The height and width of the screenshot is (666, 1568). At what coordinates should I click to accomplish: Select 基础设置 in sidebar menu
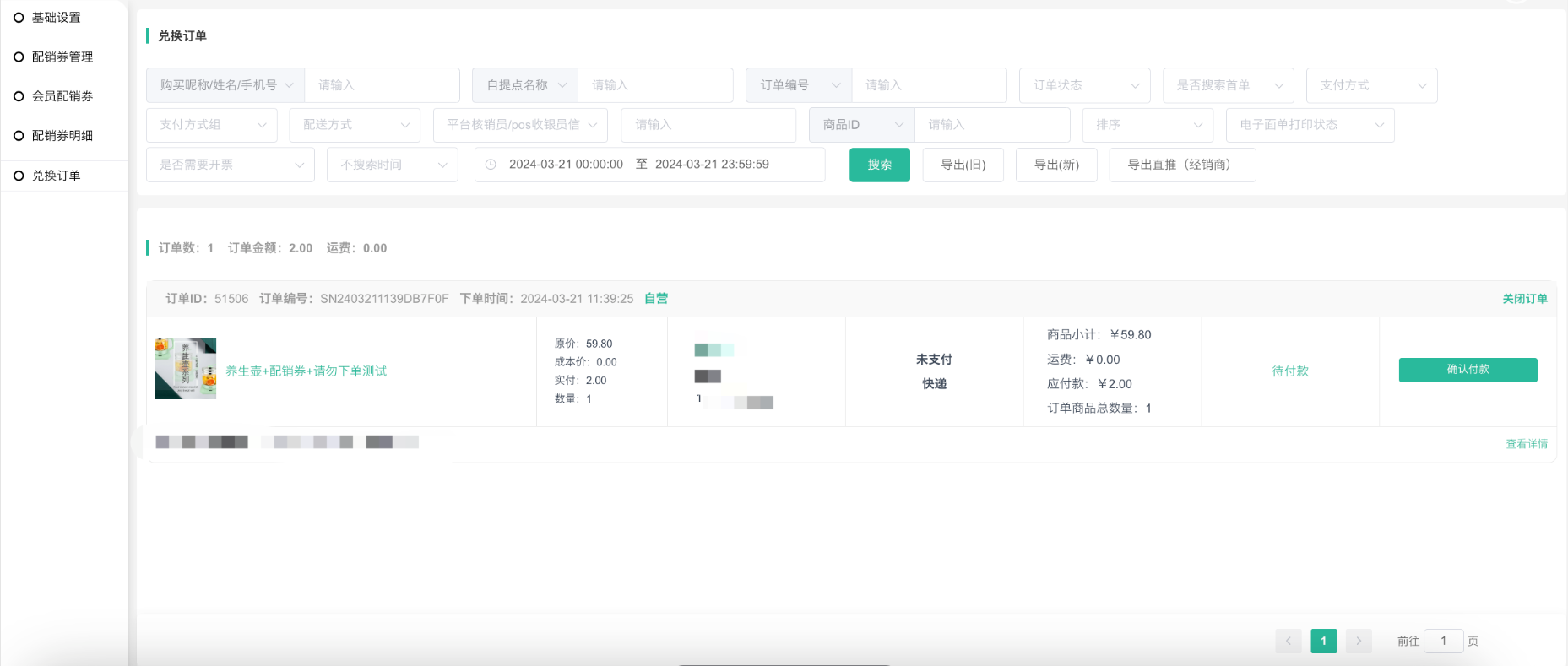[x=56, y=18]
